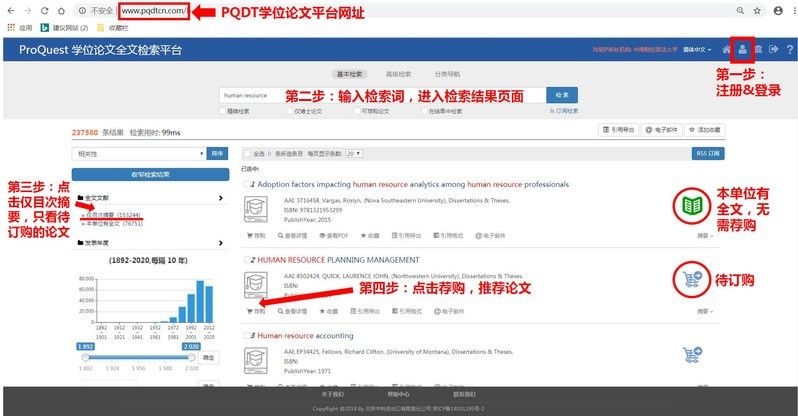Click the 订阅检索 link

point(564,110)
